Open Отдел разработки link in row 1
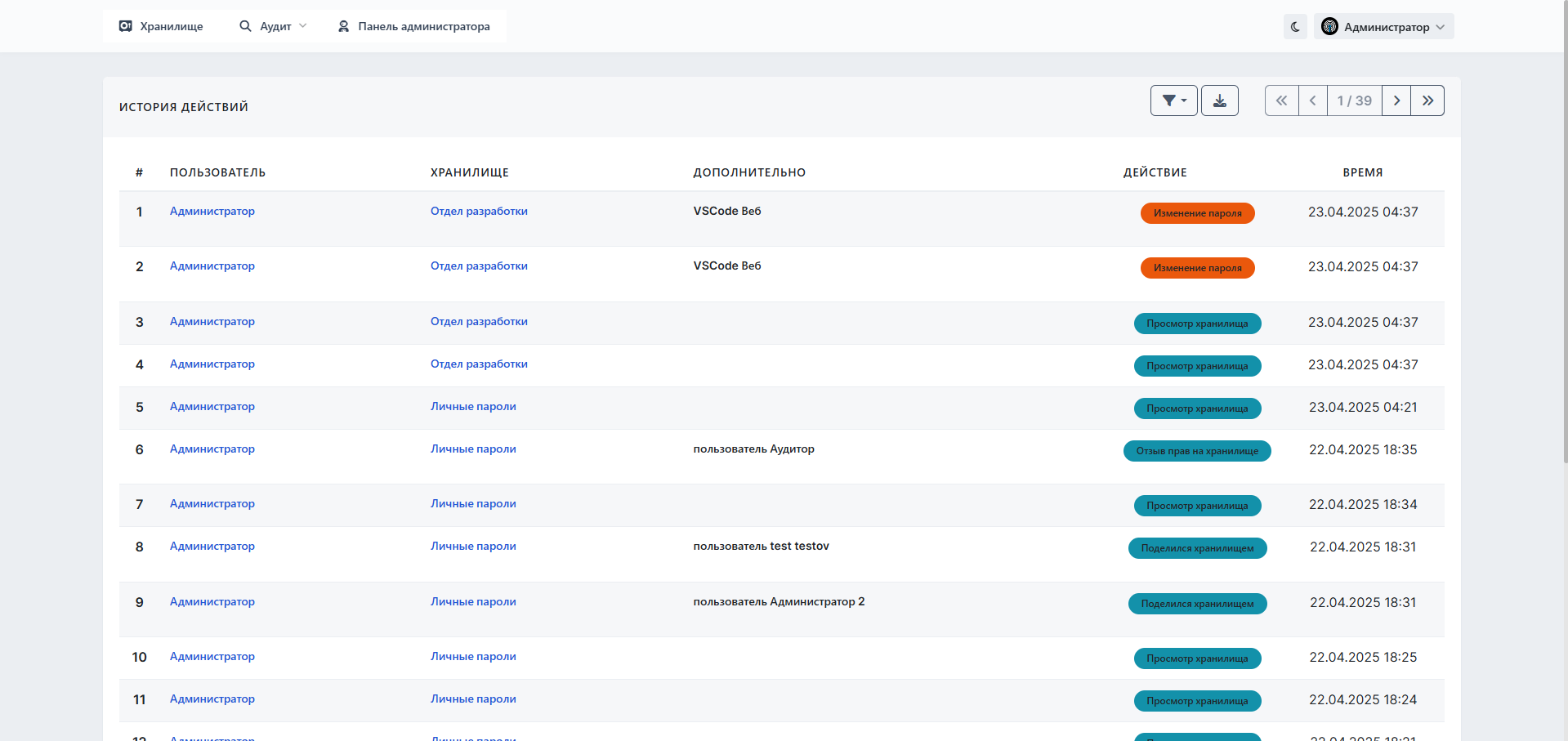The width and height of the screenshot is (1568, 741). (479, 211)
